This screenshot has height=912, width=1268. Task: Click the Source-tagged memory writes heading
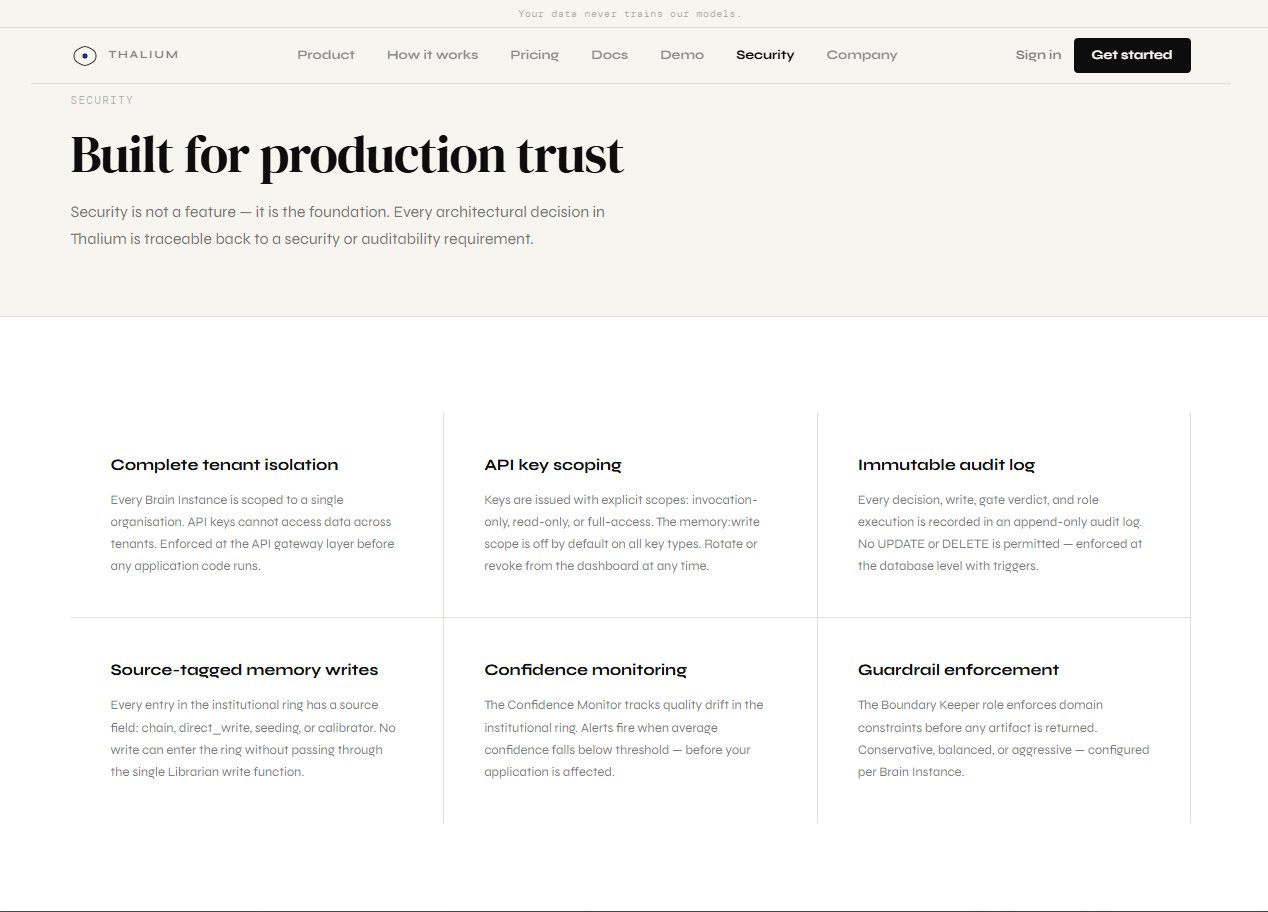tap(244, 670)
